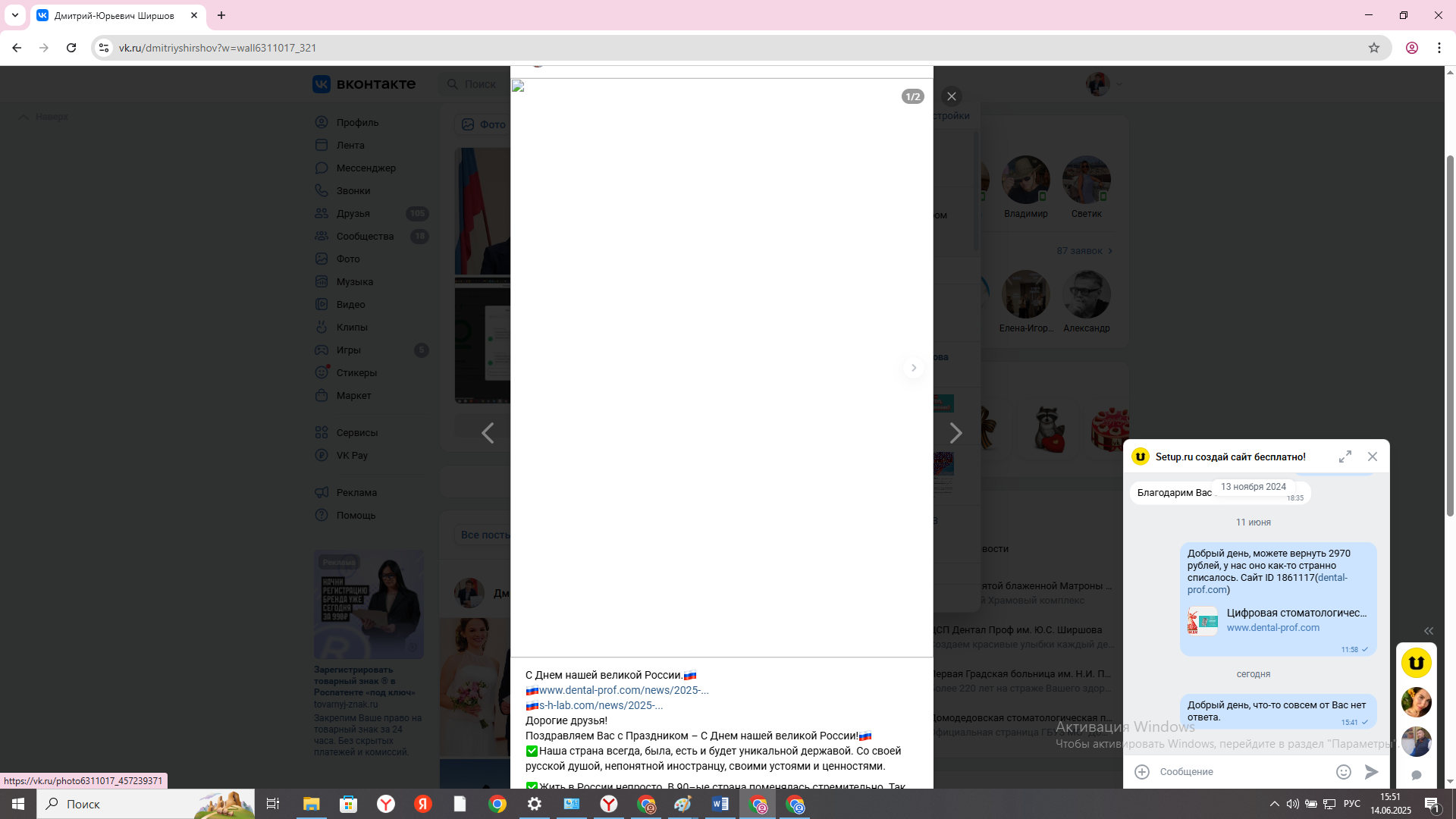Close the Дмитрий-Юрьевич Ширшов tab
Screen dimensions: 1456x819
pos(194,15)
